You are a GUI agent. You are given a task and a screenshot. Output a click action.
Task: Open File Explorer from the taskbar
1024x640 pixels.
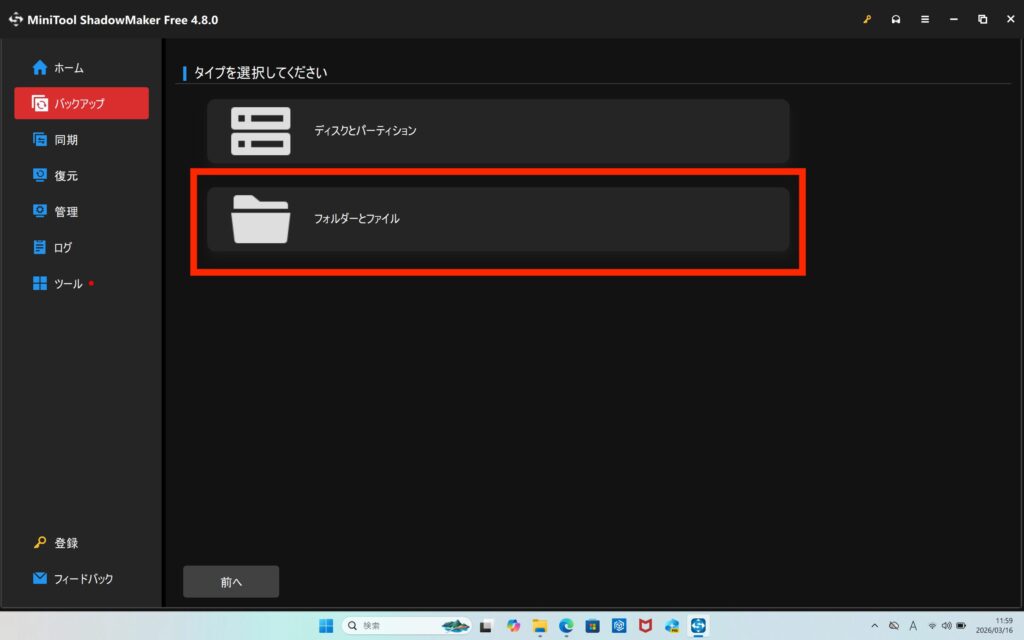click(540, 625)
